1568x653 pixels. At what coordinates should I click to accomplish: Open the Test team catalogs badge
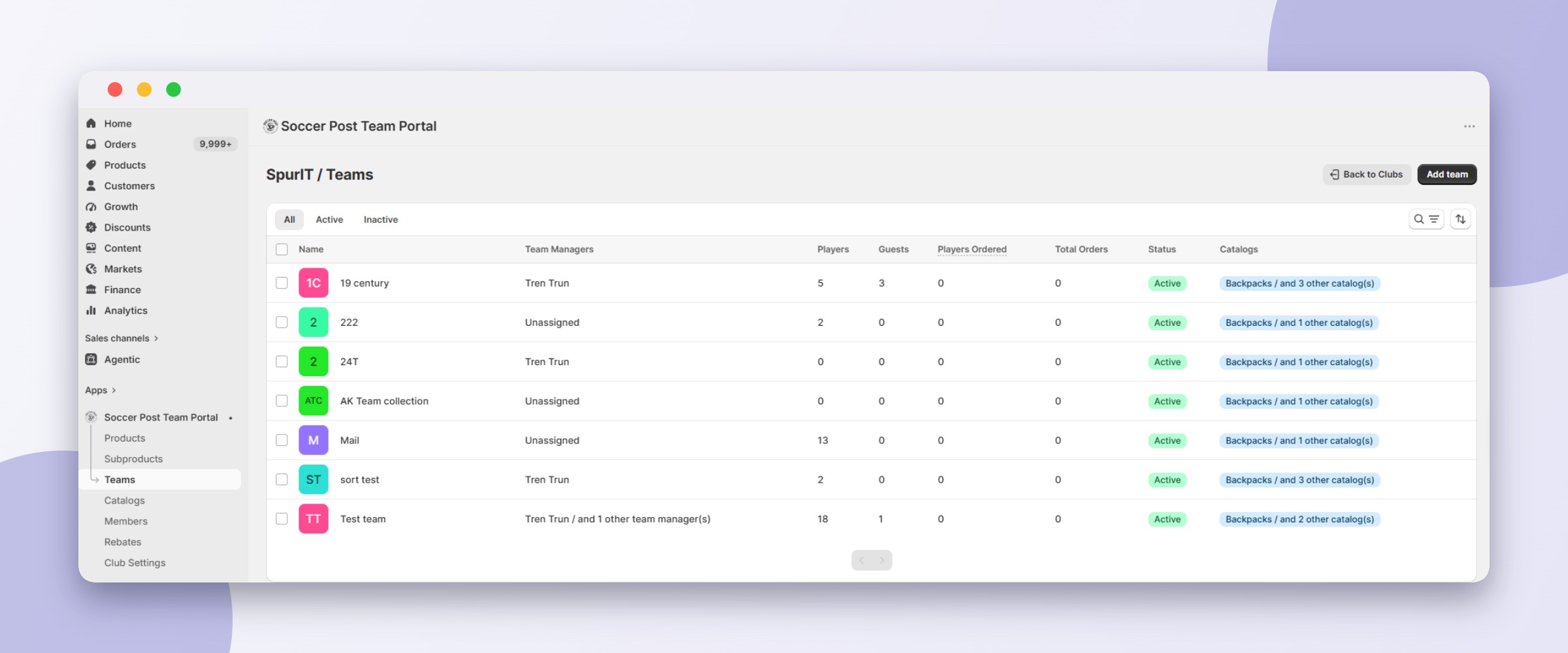point(1300,519)
